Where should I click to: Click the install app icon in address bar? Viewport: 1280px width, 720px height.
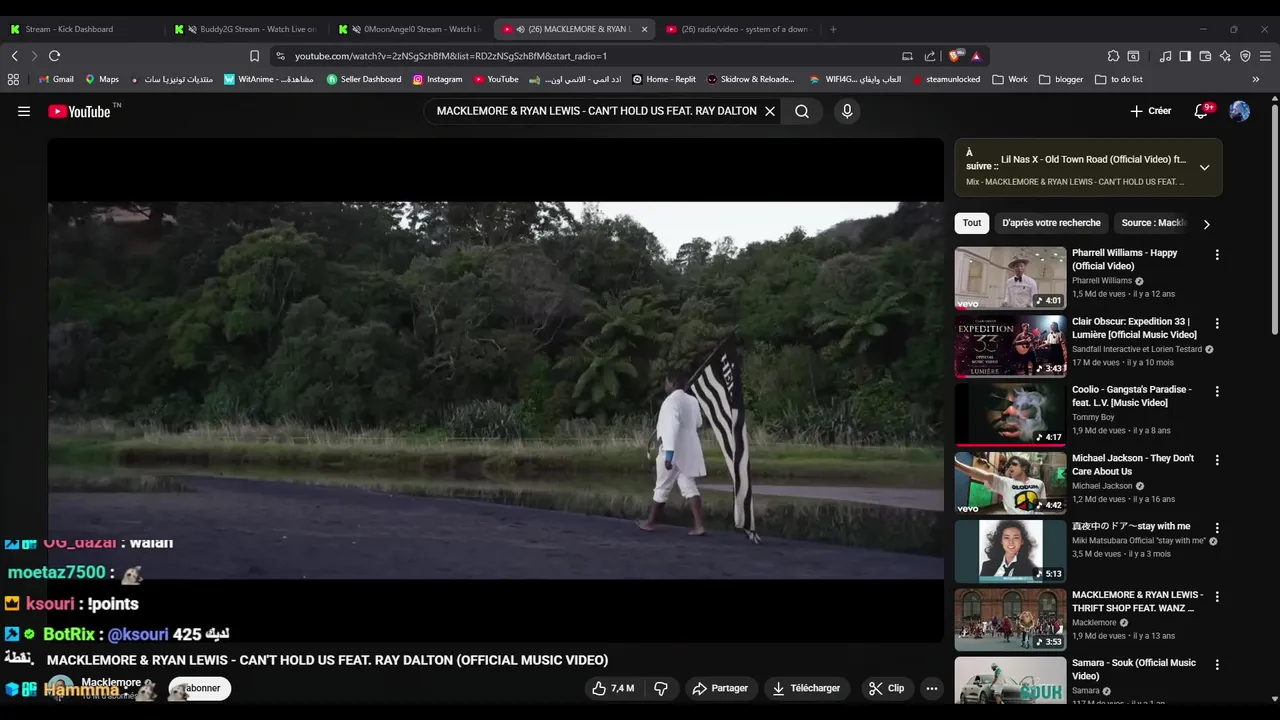pos(907,56)
